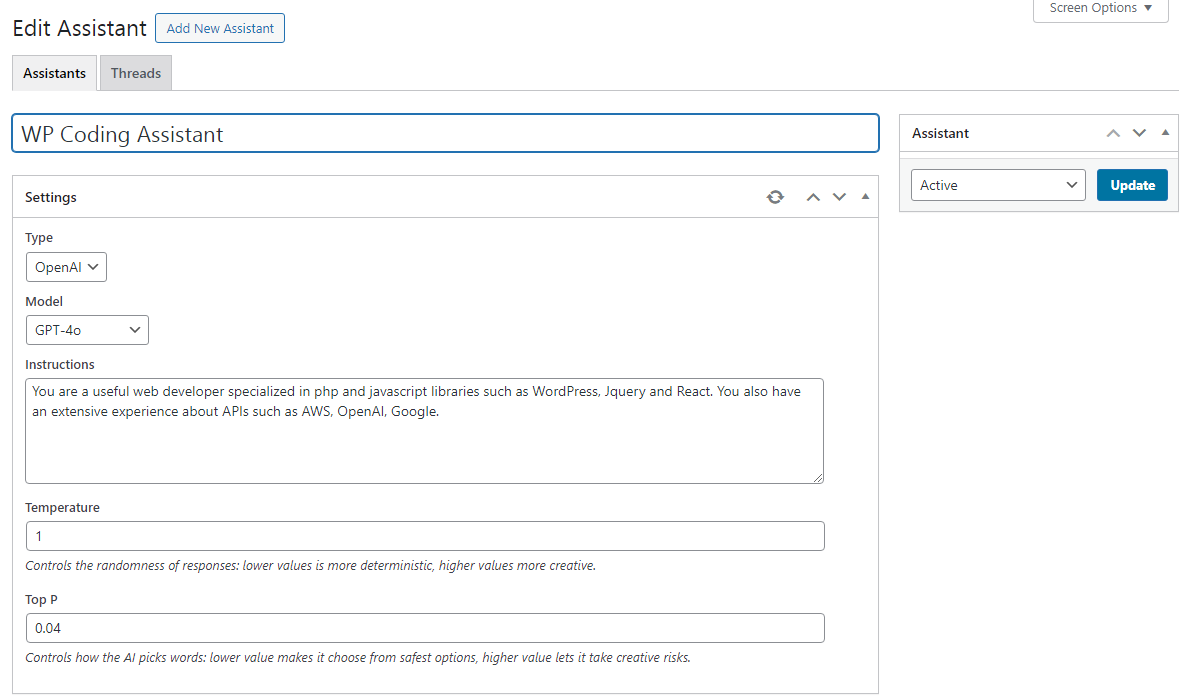Focus the WP Coding Assistant title field
This screenshot has height=700, width=1187.
pos(445,134)
